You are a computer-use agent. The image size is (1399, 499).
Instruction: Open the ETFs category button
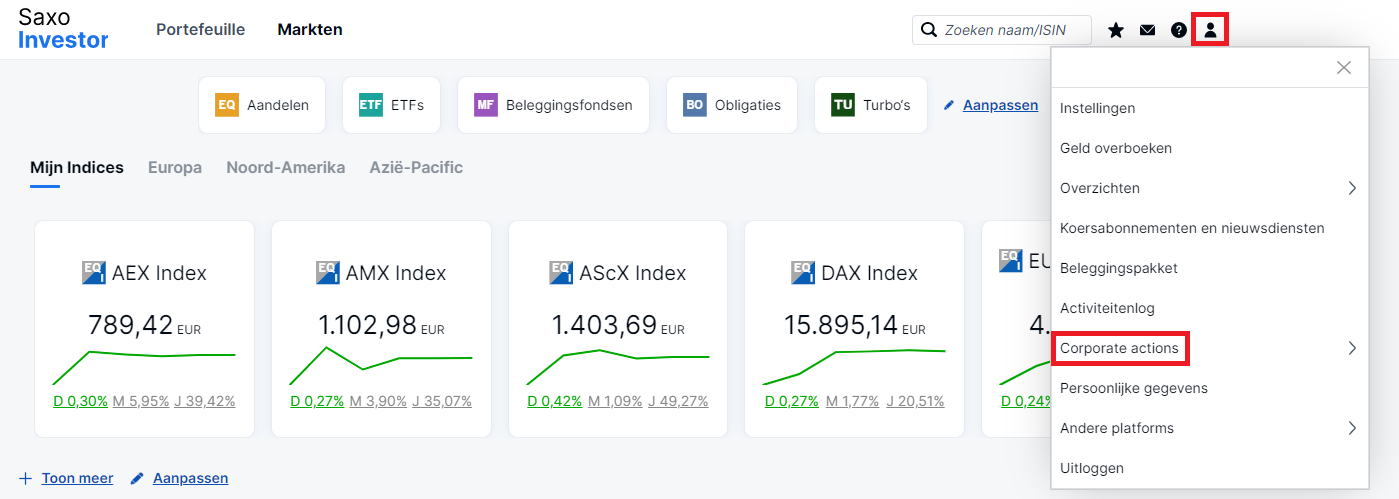[391, 105]
